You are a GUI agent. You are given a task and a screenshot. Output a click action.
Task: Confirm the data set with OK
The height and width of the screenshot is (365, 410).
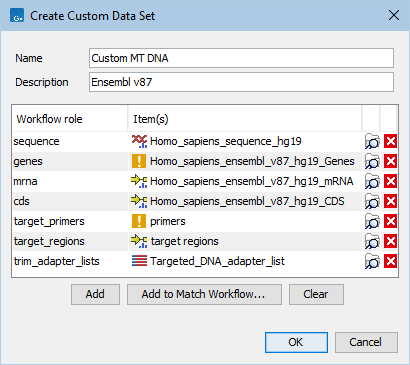[296, 342]
